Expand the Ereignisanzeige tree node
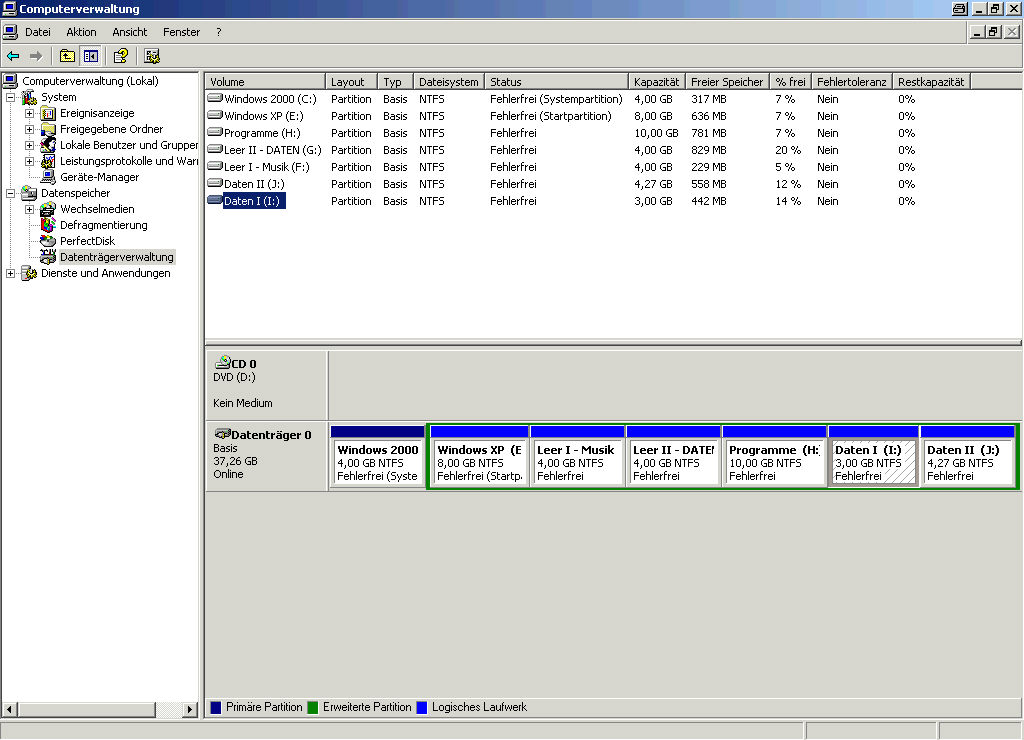The width and height of the screenshot is (1024, 740). 29,113
